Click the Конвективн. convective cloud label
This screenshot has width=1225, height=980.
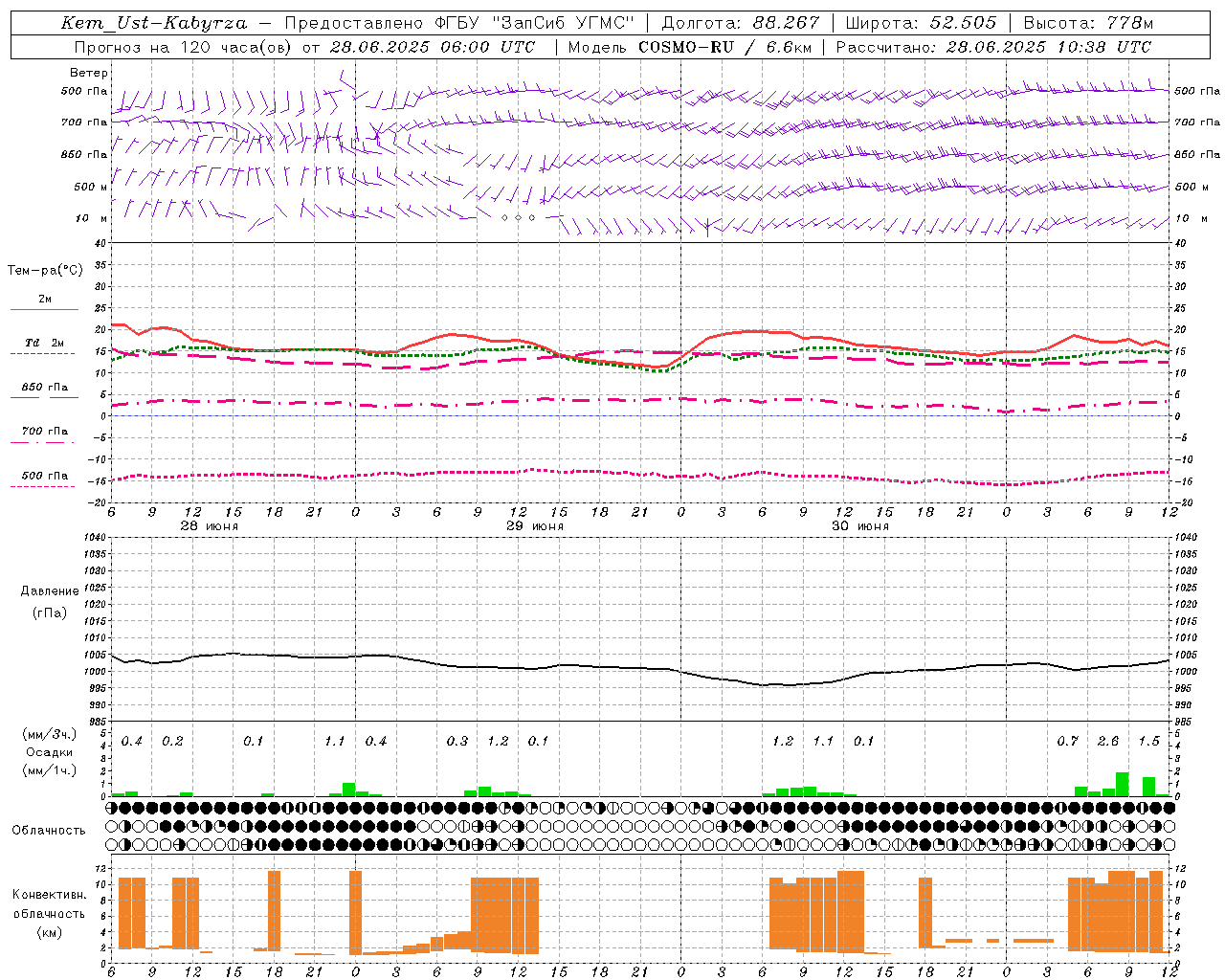point(49,895)
